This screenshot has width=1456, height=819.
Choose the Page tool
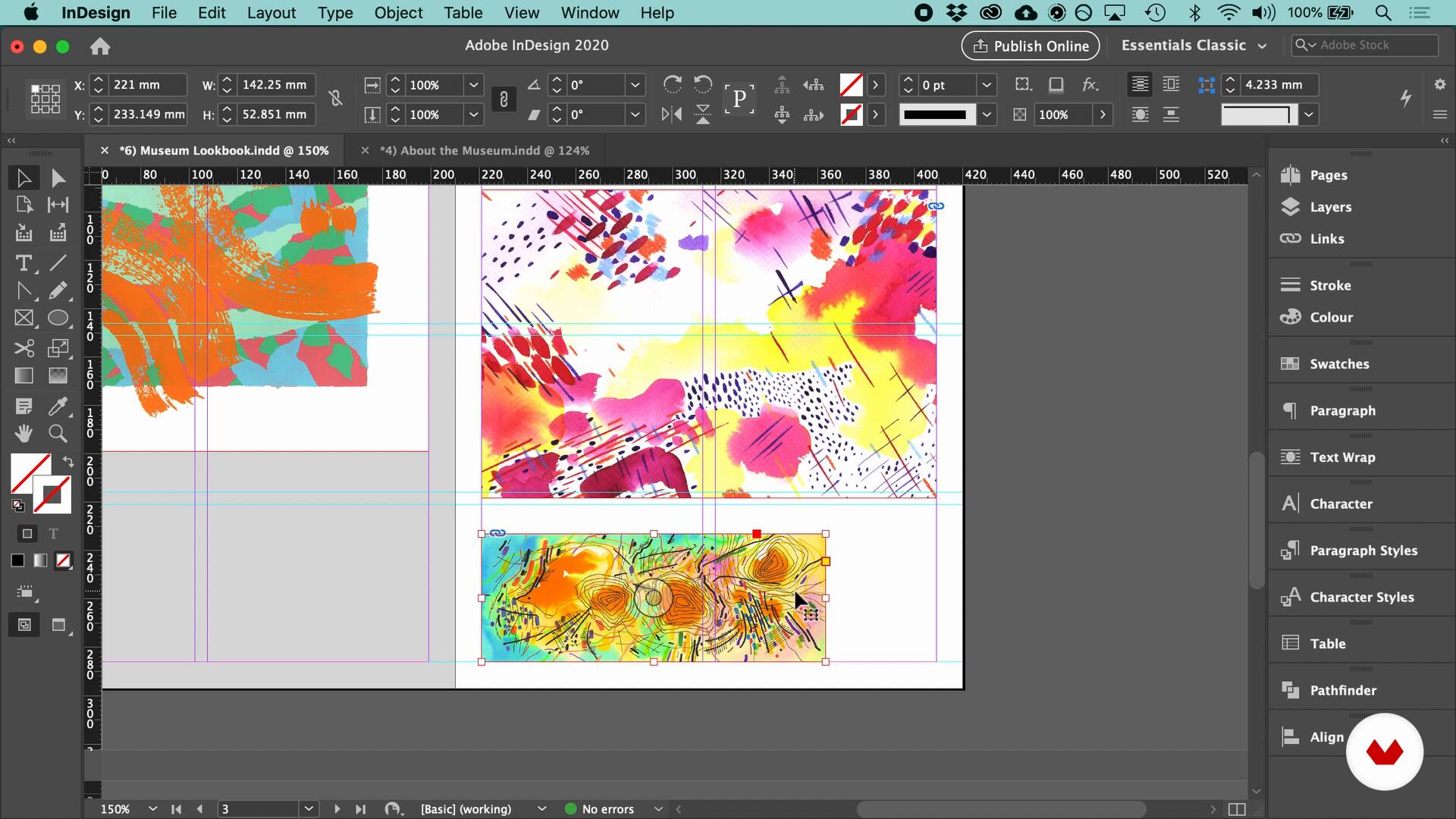pos(24,205)
